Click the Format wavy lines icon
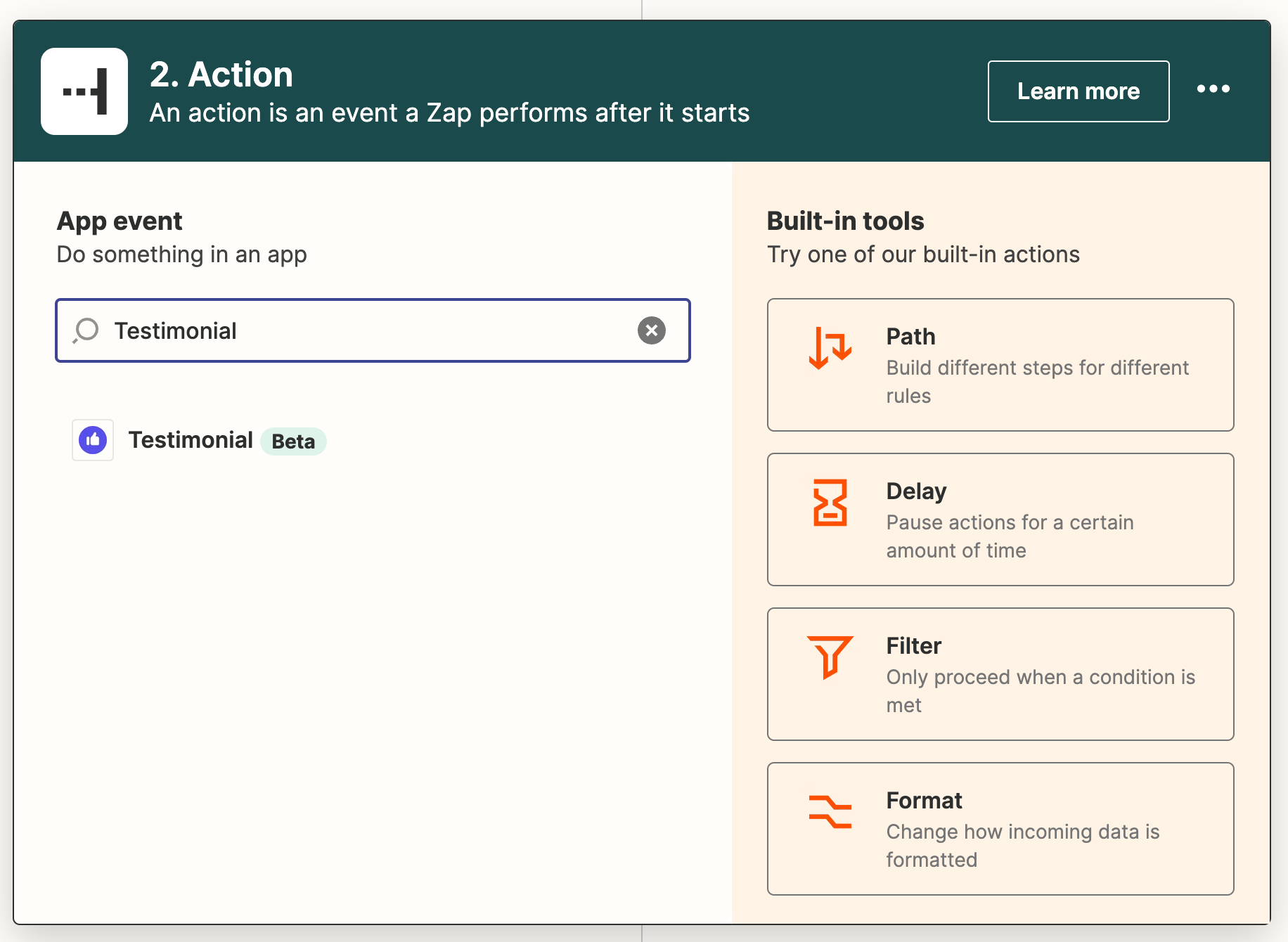Viewport: 1288px width, 942px height. tap(830, 811)
